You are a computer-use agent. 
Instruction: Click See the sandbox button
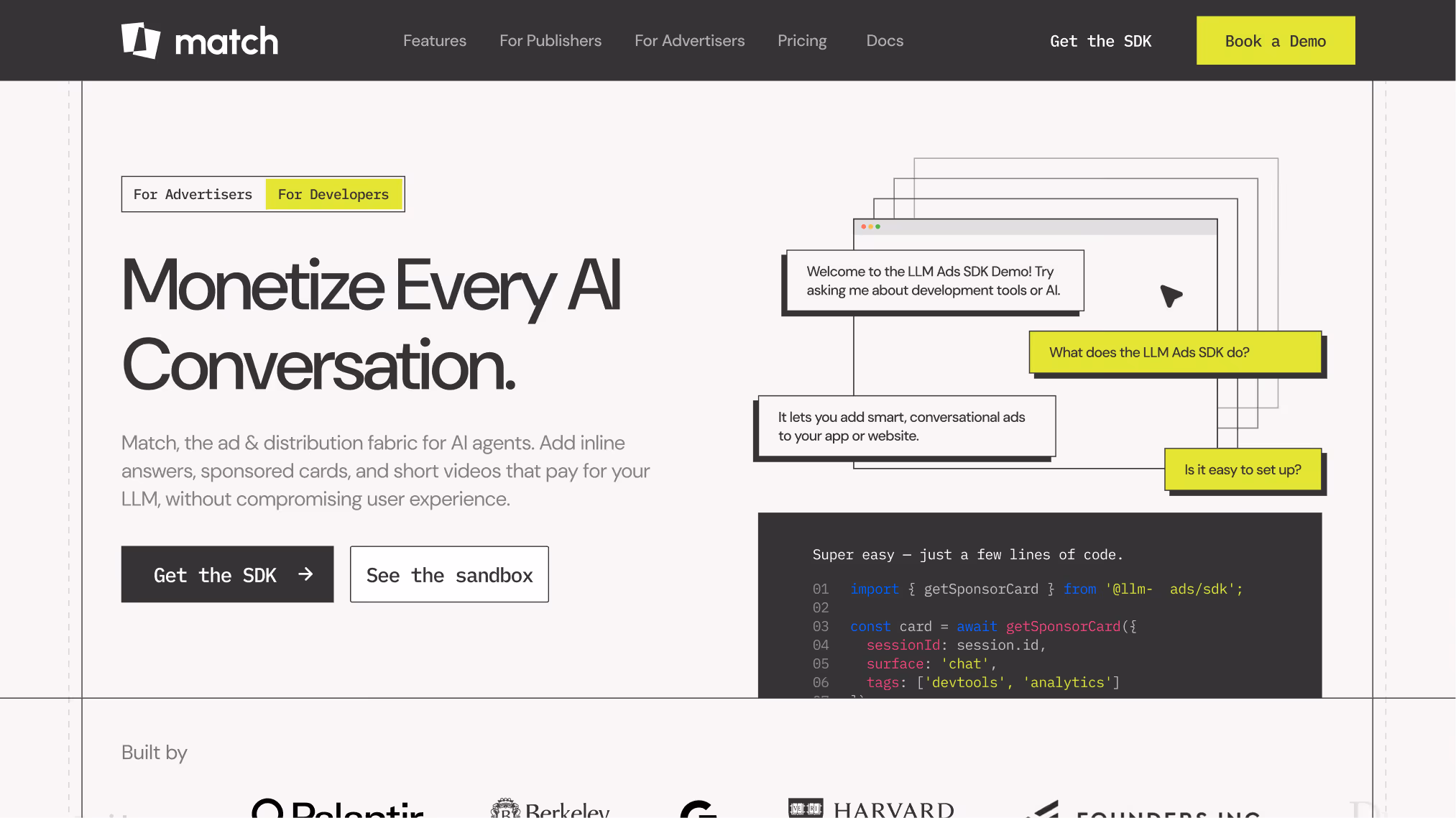449,574
